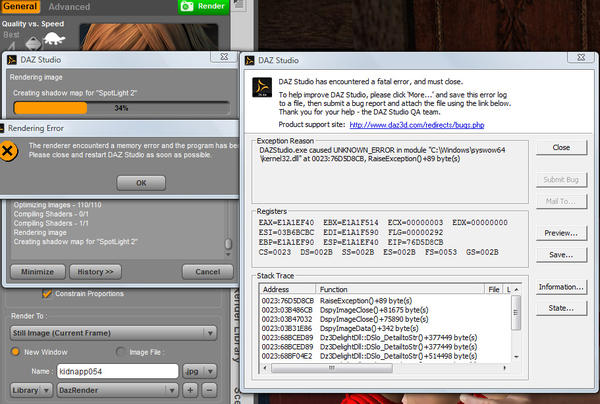Click the Mail To... button
This screenshot has height=404, width=600.
[x=561, y=201]
